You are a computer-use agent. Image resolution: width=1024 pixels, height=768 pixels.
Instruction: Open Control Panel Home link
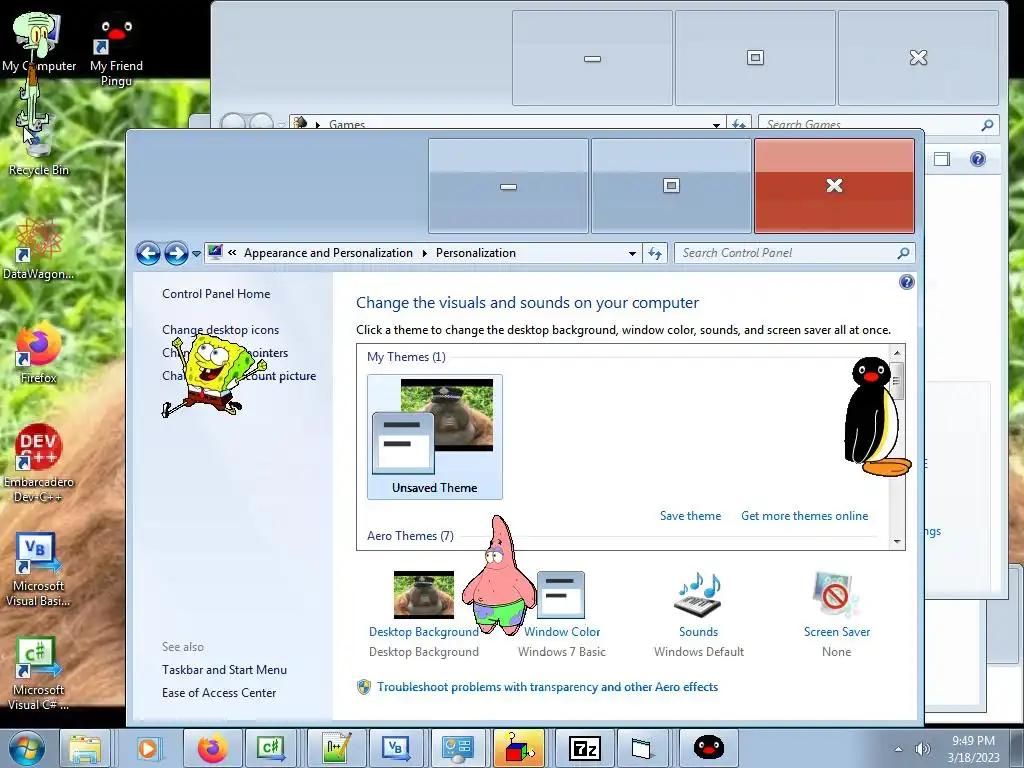point(216,294)
